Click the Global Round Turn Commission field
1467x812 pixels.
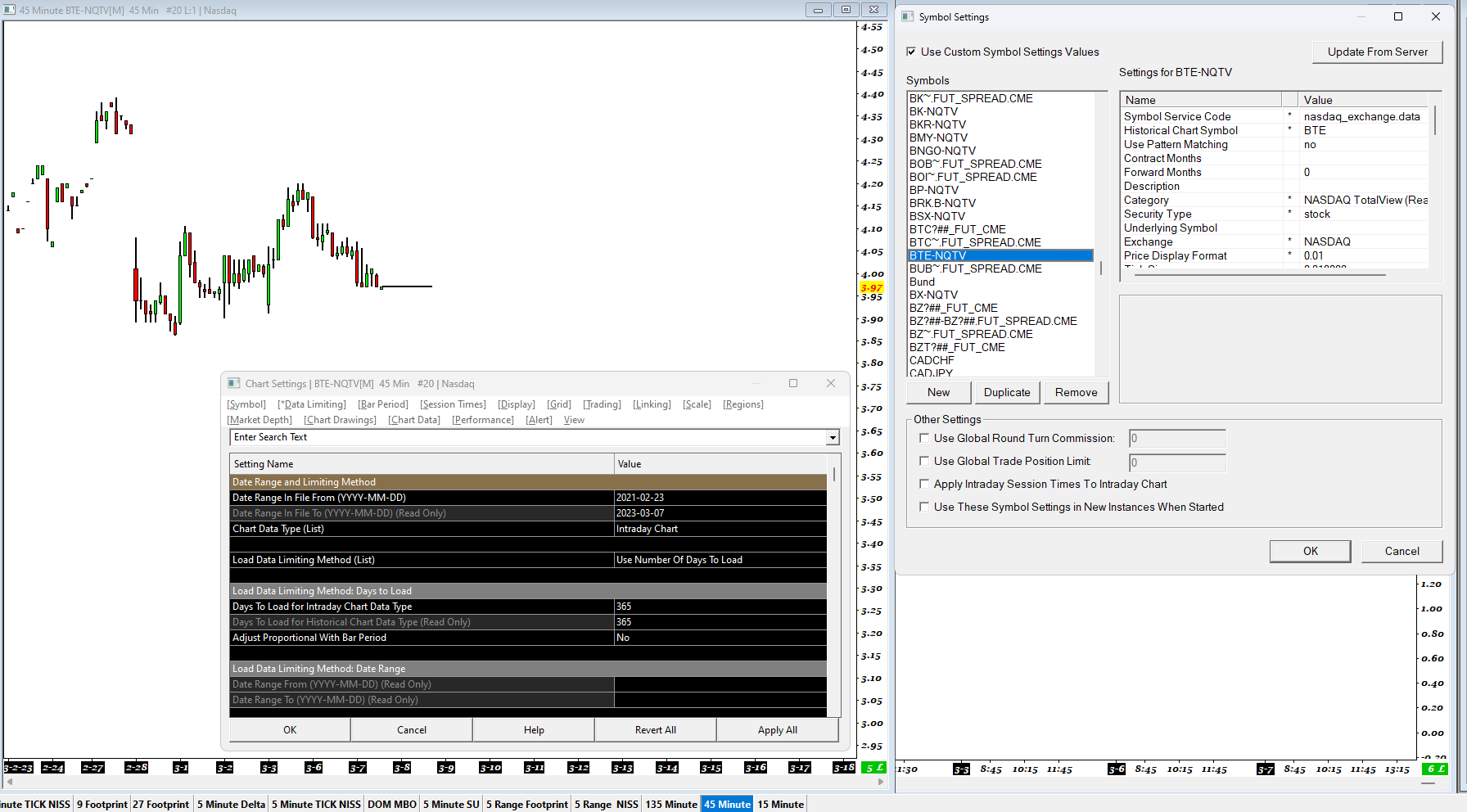1177,439
